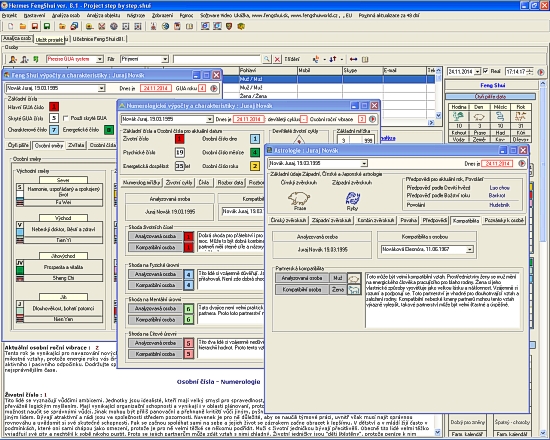This screenshot has width=550, height=440.
Task: Toggle the Real checkbox beside the date
Action: tap(485, 71)
